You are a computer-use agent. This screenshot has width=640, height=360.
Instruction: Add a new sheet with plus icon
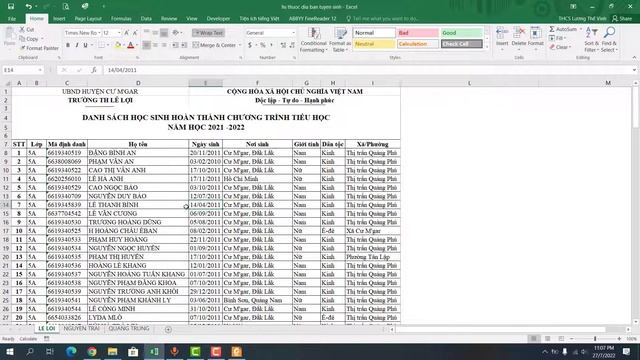click(x=168, y=329)
